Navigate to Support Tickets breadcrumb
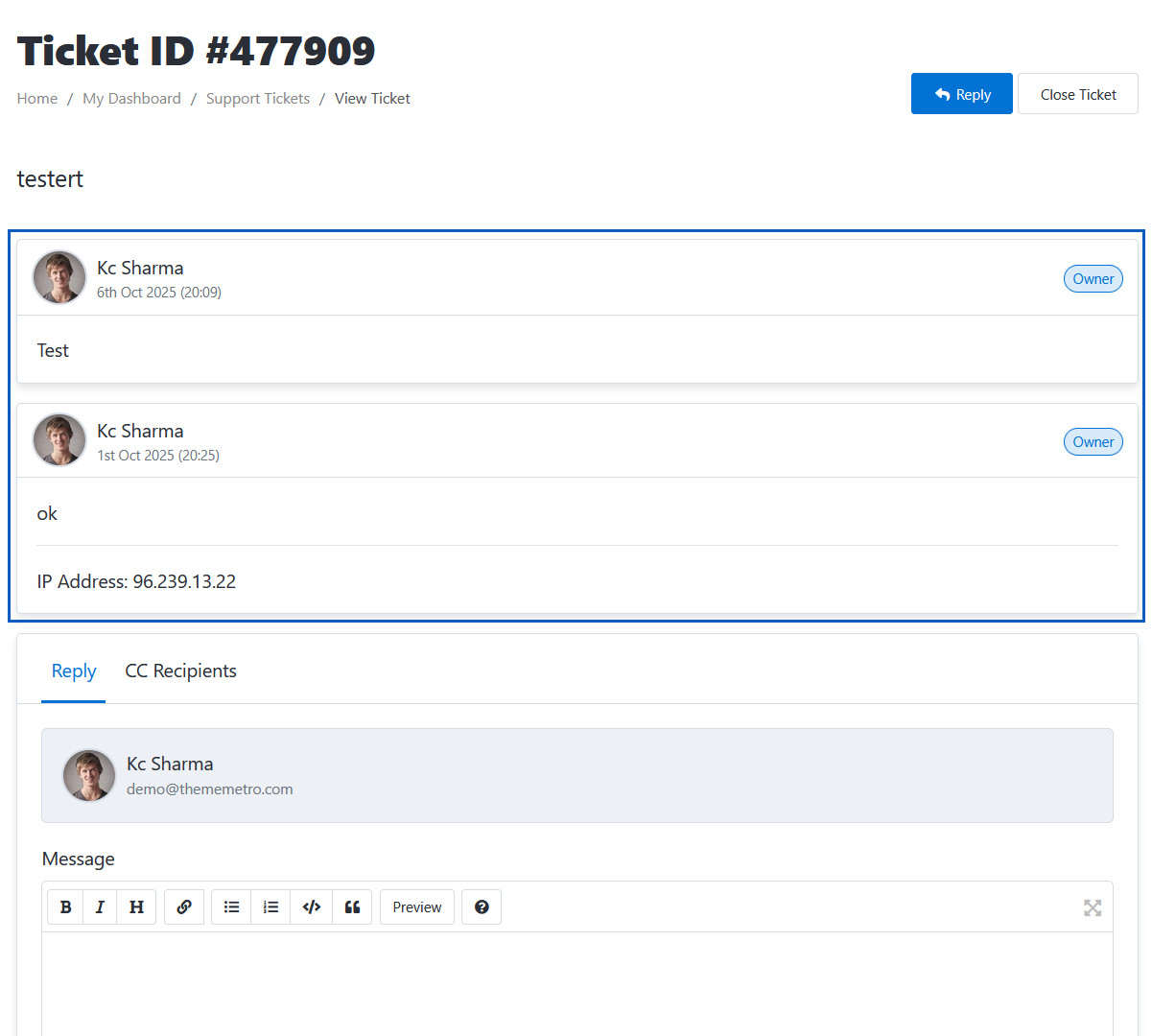The width and height of the screenshot is (1152, 1036). tap(258, 99)
